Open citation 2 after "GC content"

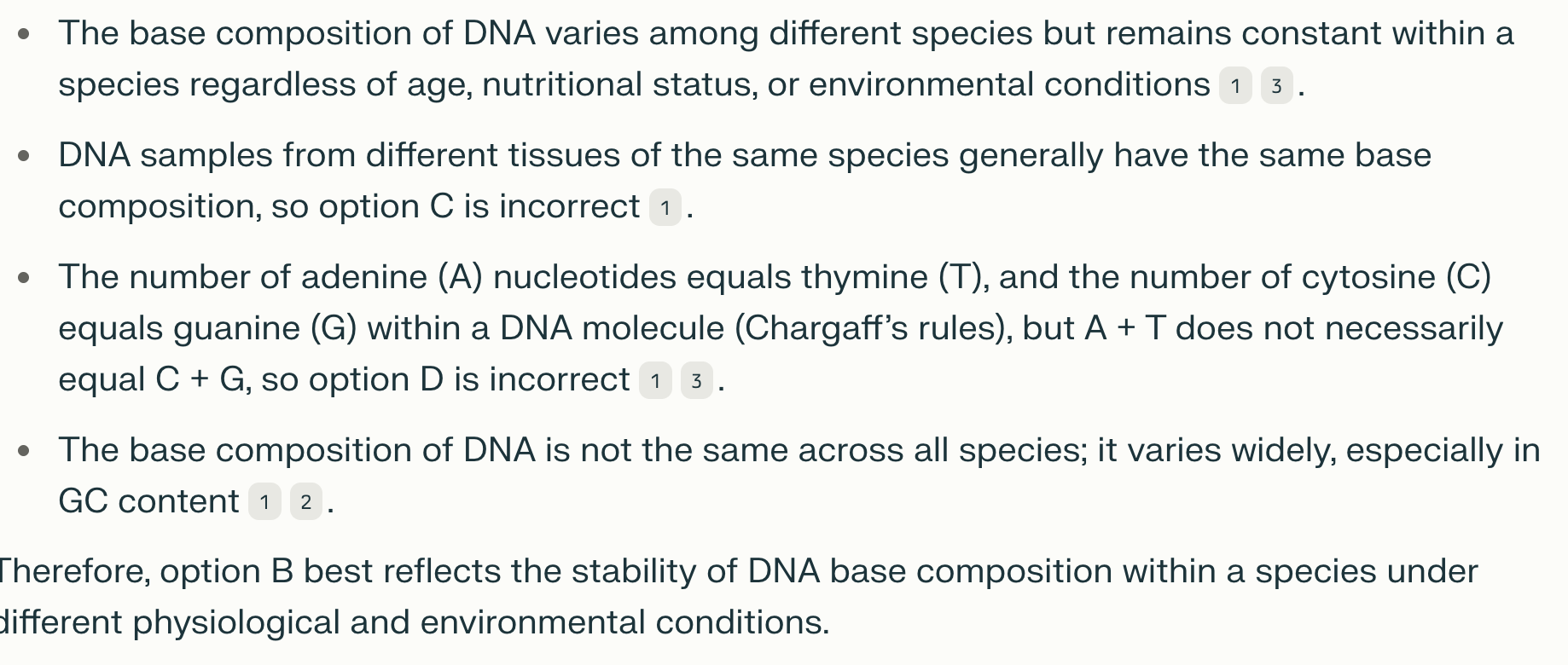(x=305, y=502)
